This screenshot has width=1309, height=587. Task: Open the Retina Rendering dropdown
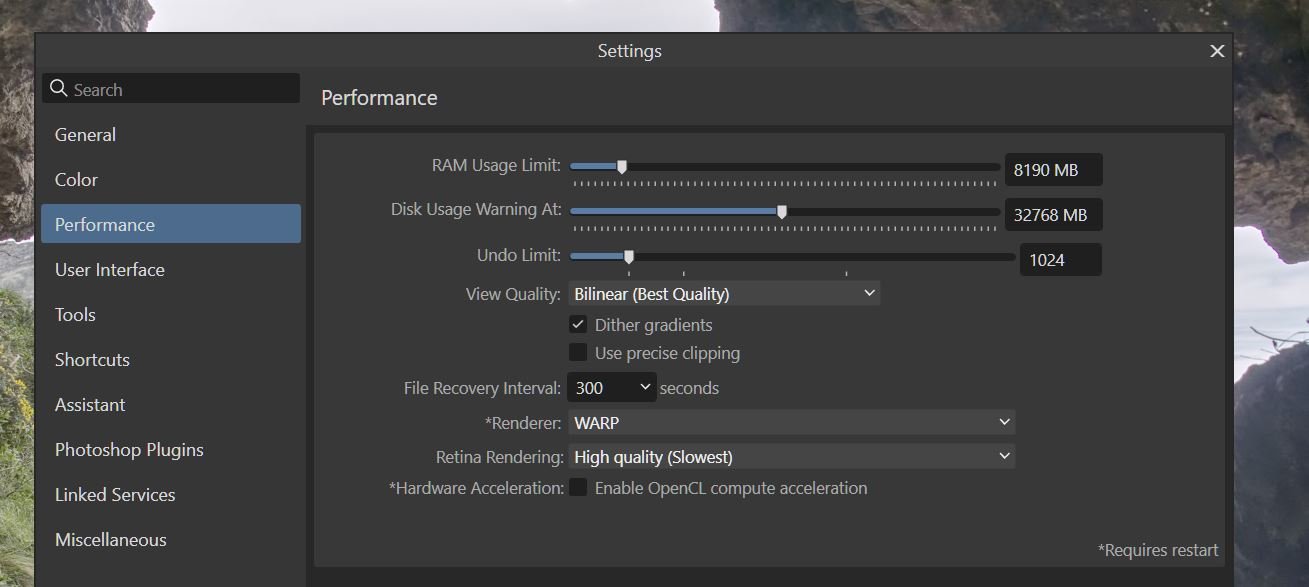click(791, 457)
